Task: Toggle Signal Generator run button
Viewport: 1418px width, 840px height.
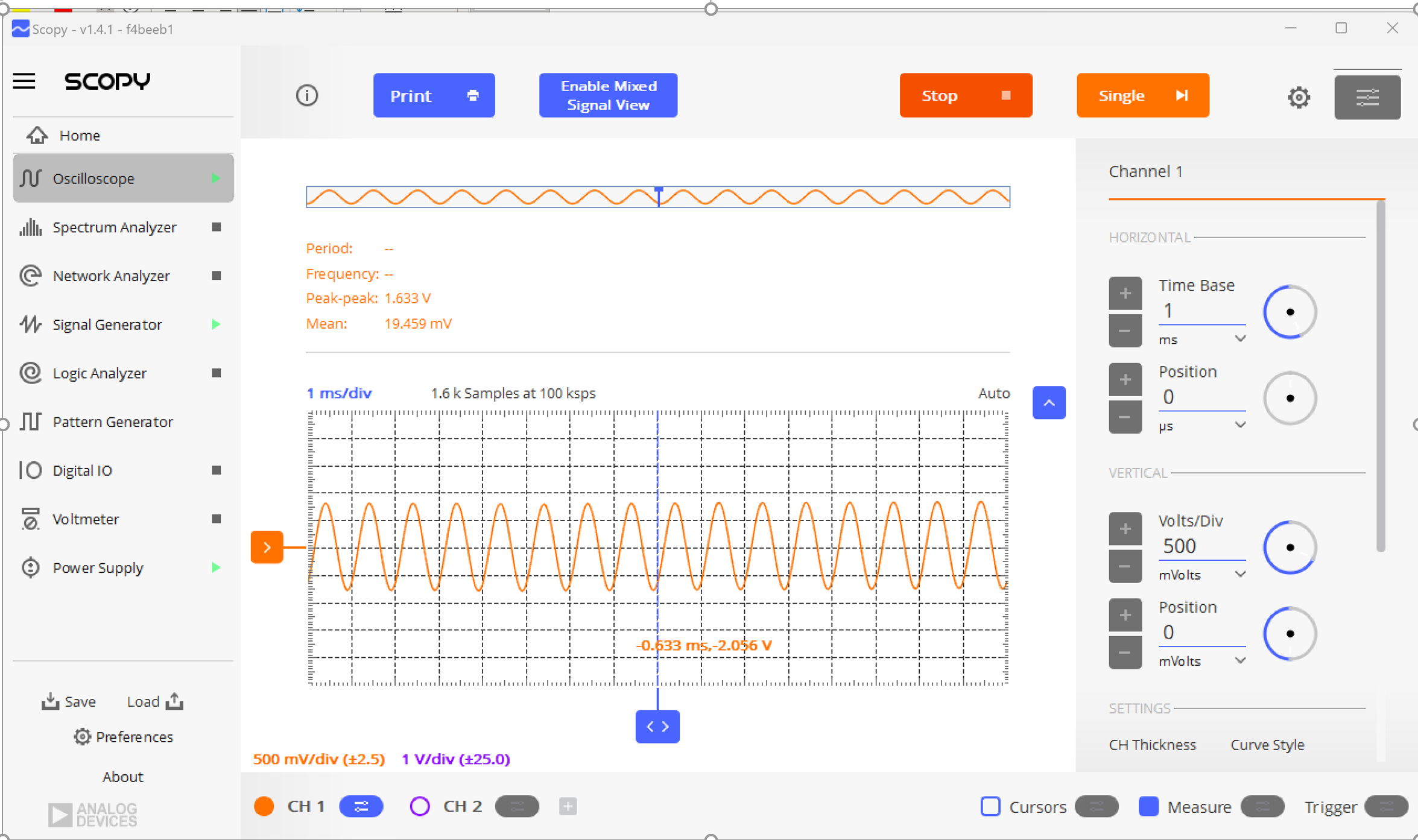Action: pos(215,324)
